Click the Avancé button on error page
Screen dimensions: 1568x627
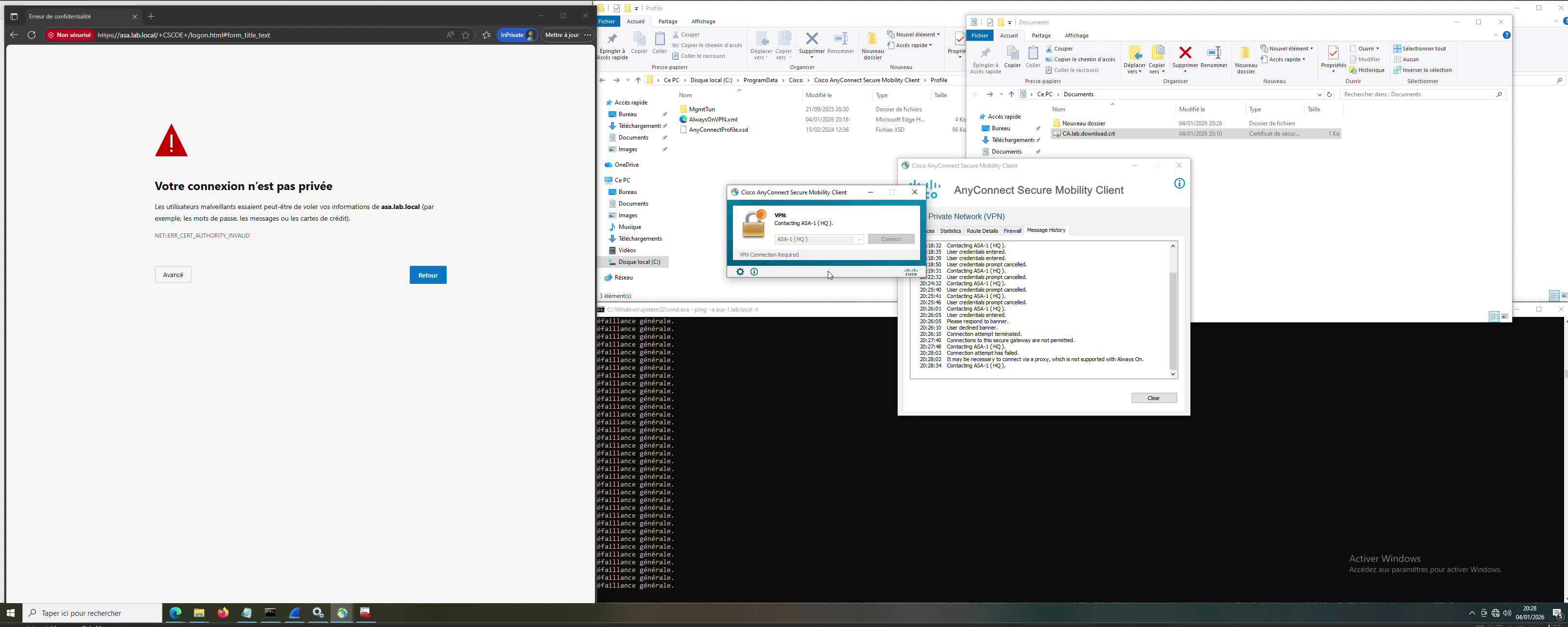(173, 275)
